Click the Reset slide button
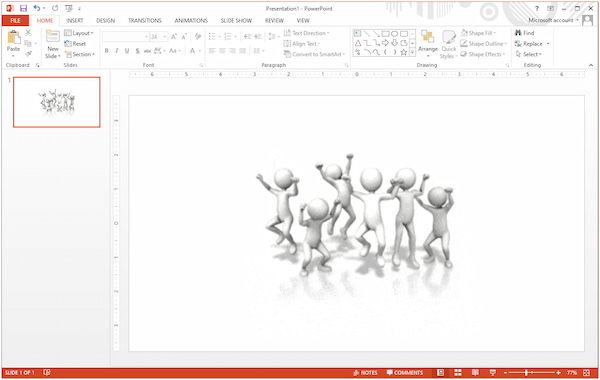The image size is (600, 380). tap(75, 44)
